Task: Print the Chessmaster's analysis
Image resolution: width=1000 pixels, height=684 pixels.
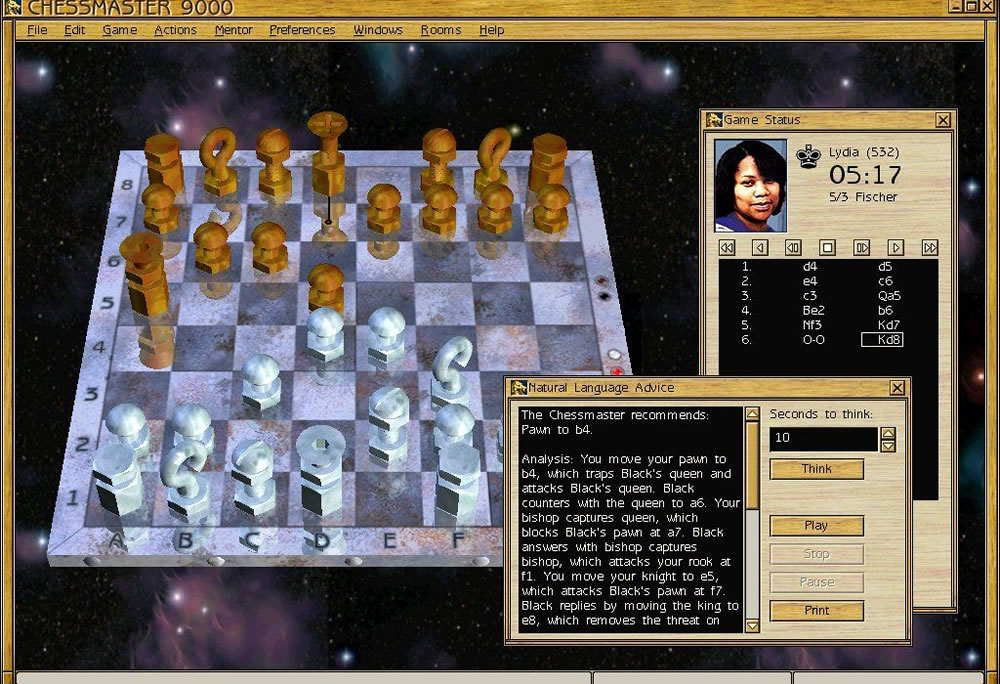Action: point(816,611)
